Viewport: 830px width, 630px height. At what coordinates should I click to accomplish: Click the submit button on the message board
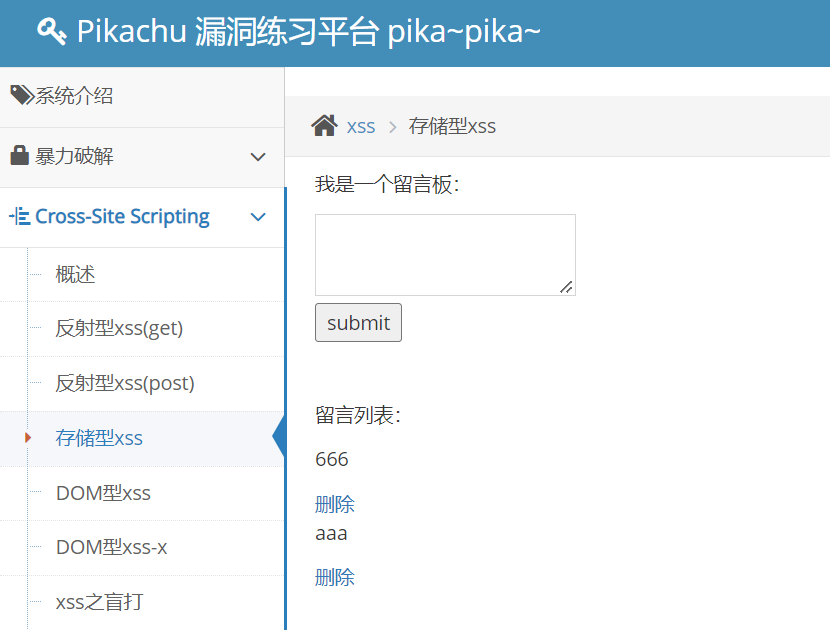(x=358, y=322)
